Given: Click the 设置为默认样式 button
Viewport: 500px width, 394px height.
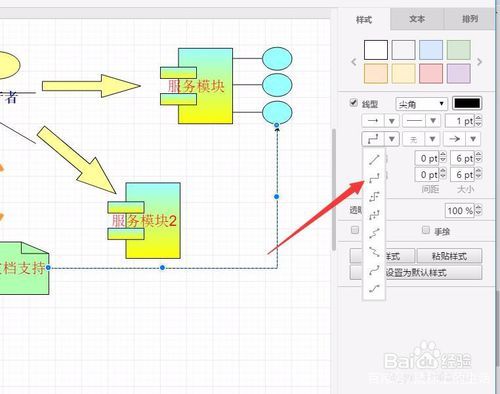Looking at the screenshot, I should pos(416,272).
